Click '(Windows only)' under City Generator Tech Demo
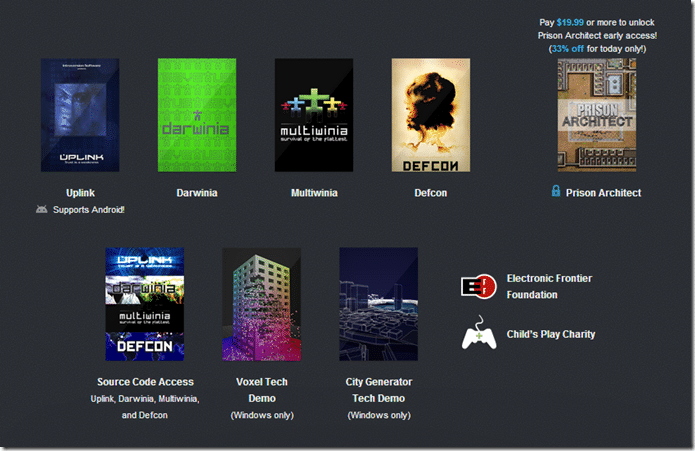 (x=379, y=415)
